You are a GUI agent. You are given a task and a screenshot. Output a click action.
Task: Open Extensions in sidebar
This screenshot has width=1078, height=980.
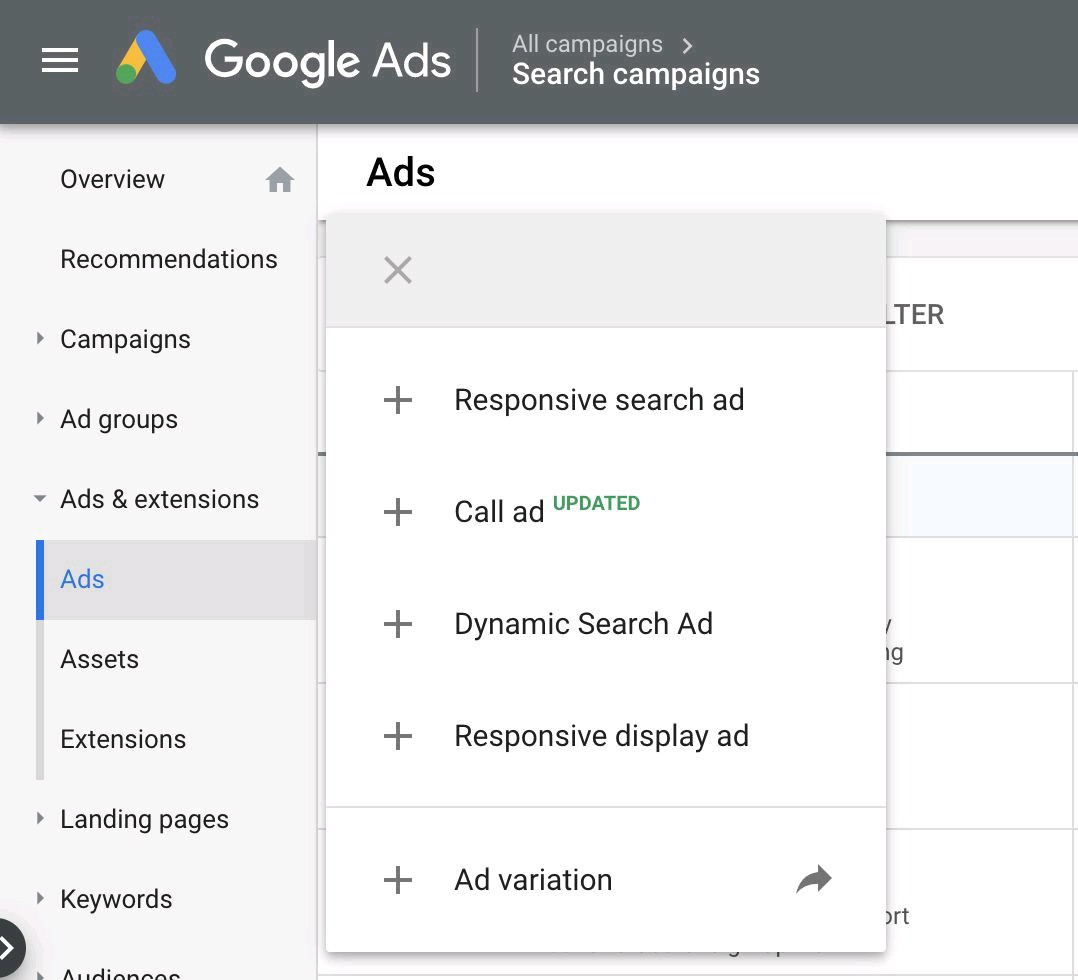pos(123,739)
